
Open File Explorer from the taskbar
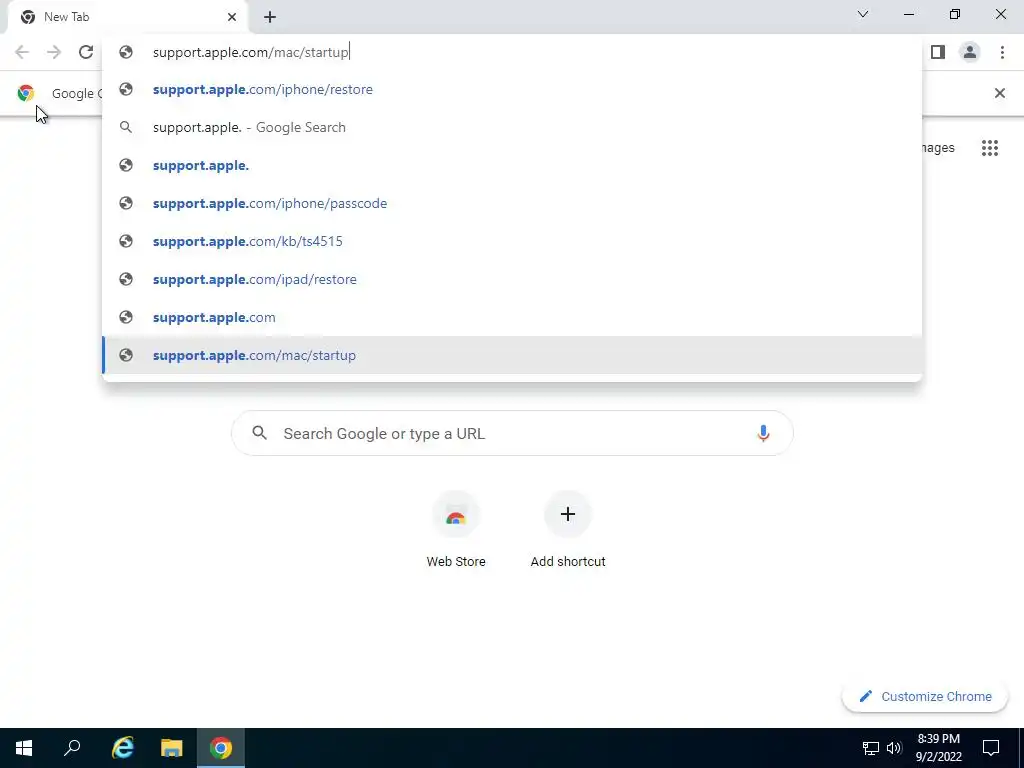pos(172,748)
